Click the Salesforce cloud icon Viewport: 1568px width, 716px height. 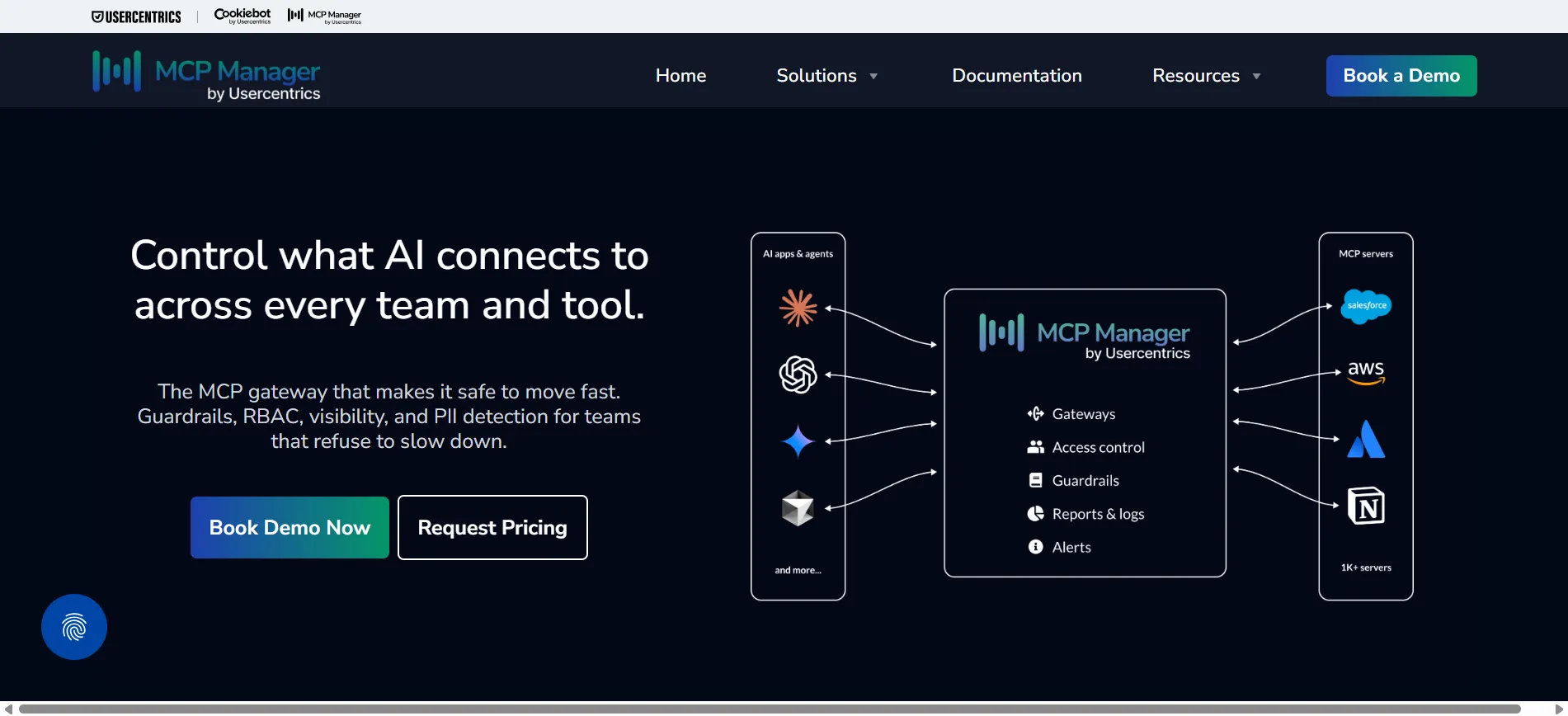click(x=1366, y=306)
